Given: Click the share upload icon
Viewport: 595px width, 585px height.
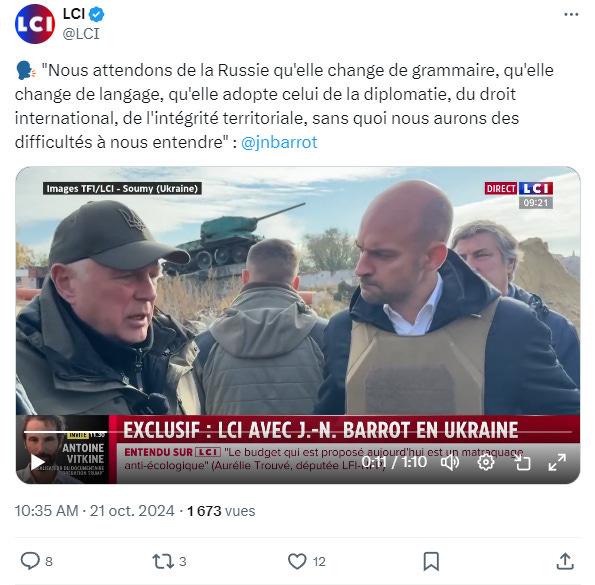Looking at the screenshot, I should click(x=565, y=561).
